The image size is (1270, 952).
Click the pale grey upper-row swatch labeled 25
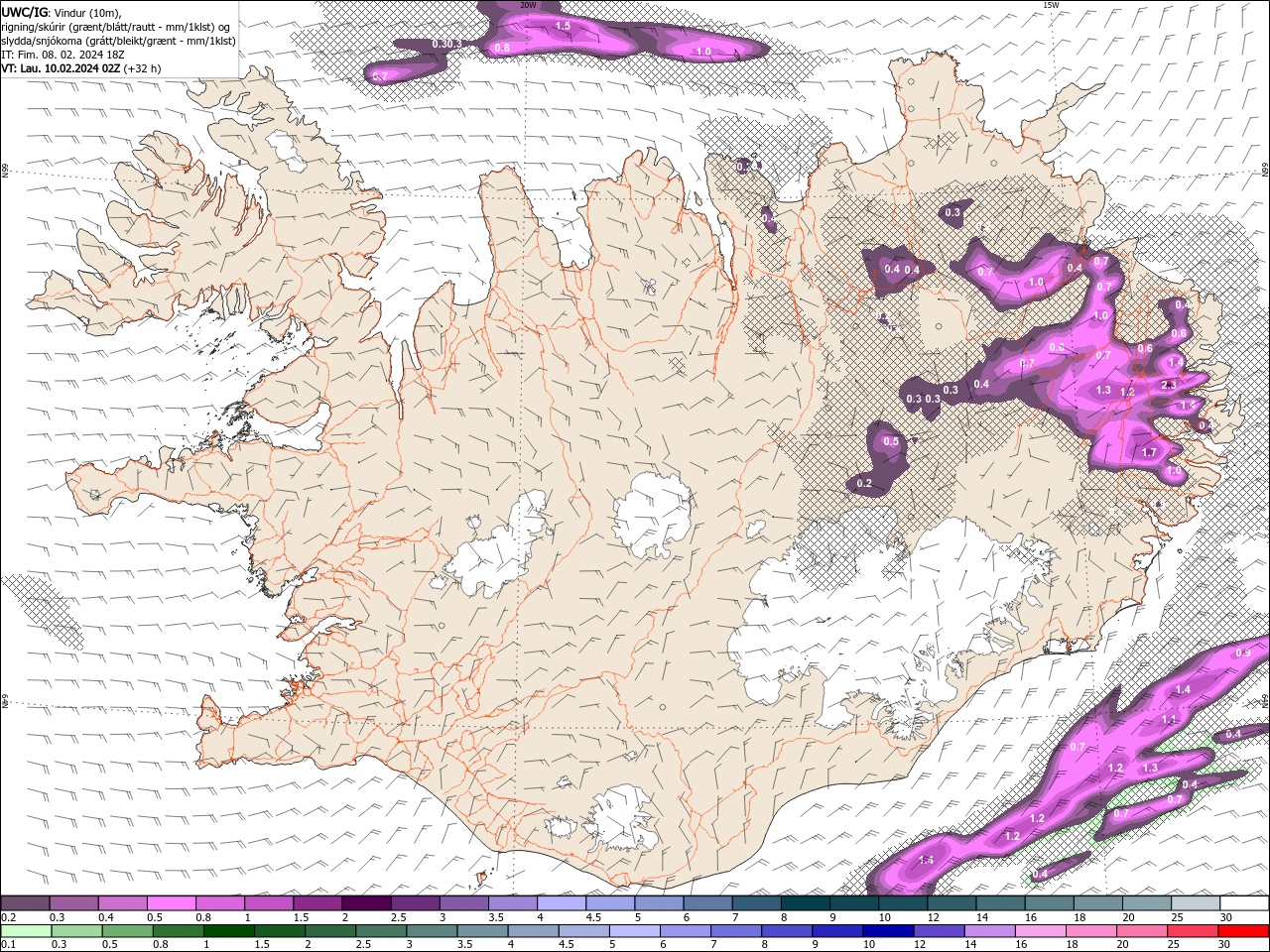(1196, 903)
